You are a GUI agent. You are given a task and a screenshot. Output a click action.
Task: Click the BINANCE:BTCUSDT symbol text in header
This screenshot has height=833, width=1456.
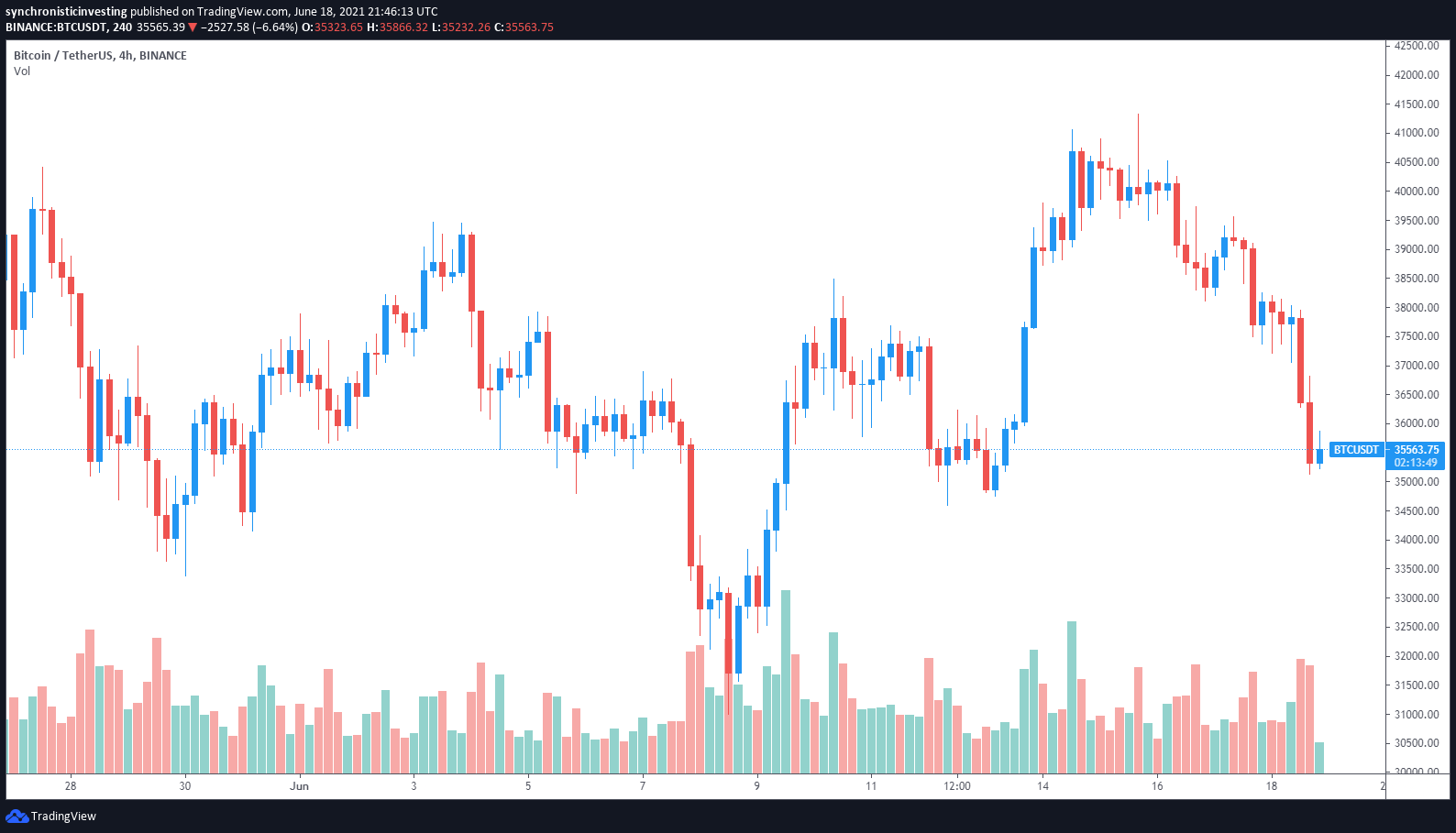(x=56, y=27)
